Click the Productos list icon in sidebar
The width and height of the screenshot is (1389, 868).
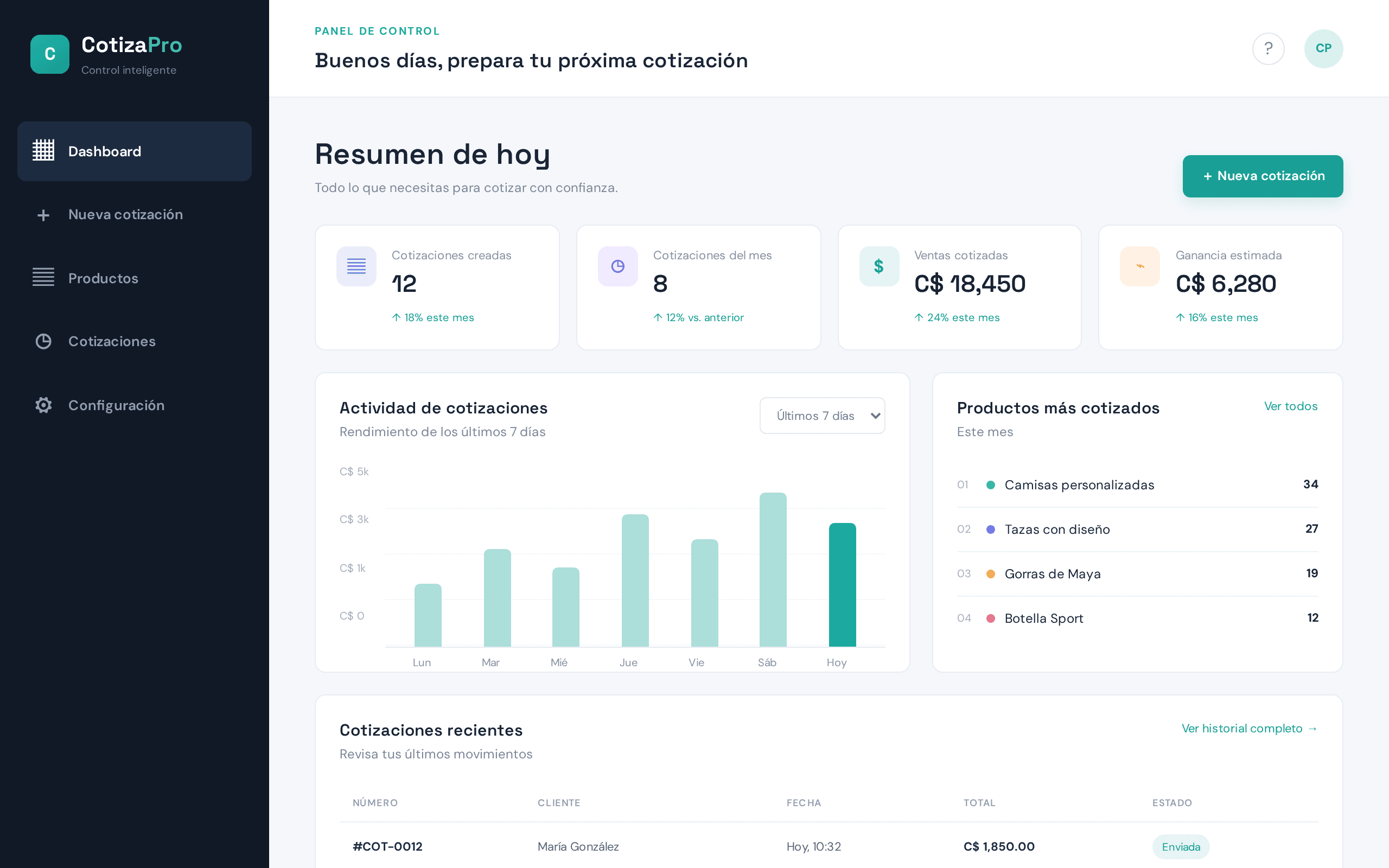(x=43, y=277)
